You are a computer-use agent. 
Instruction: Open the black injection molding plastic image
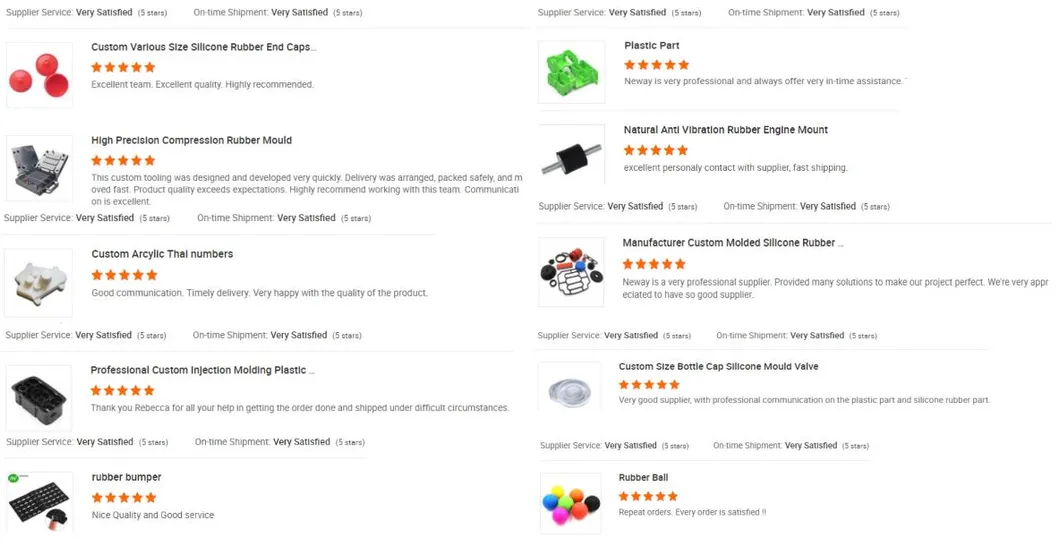coord(39,398)
